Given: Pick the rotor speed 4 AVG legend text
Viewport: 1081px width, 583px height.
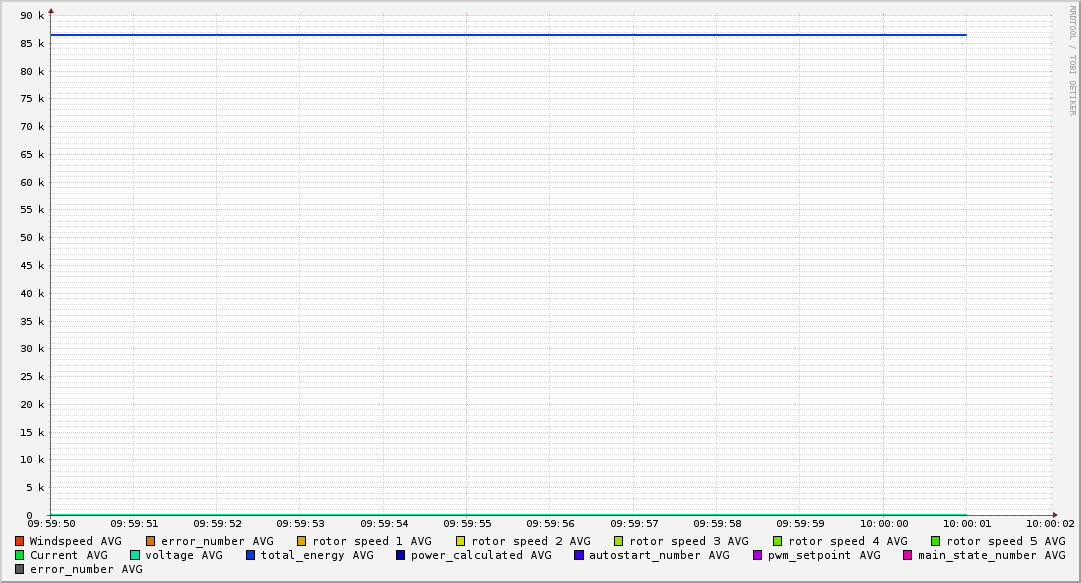Looking at the screenshot, I should [x=847, y=541].
